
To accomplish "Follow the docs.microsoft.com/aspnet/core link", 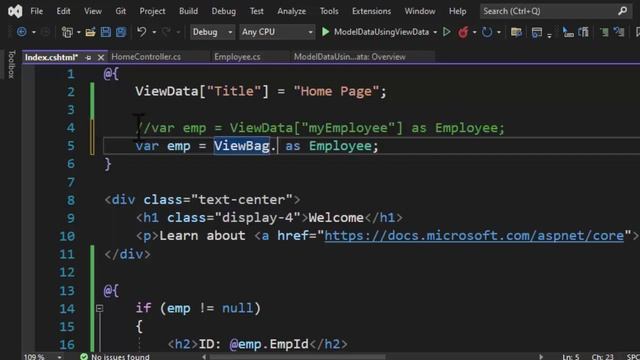I will 474,236.
